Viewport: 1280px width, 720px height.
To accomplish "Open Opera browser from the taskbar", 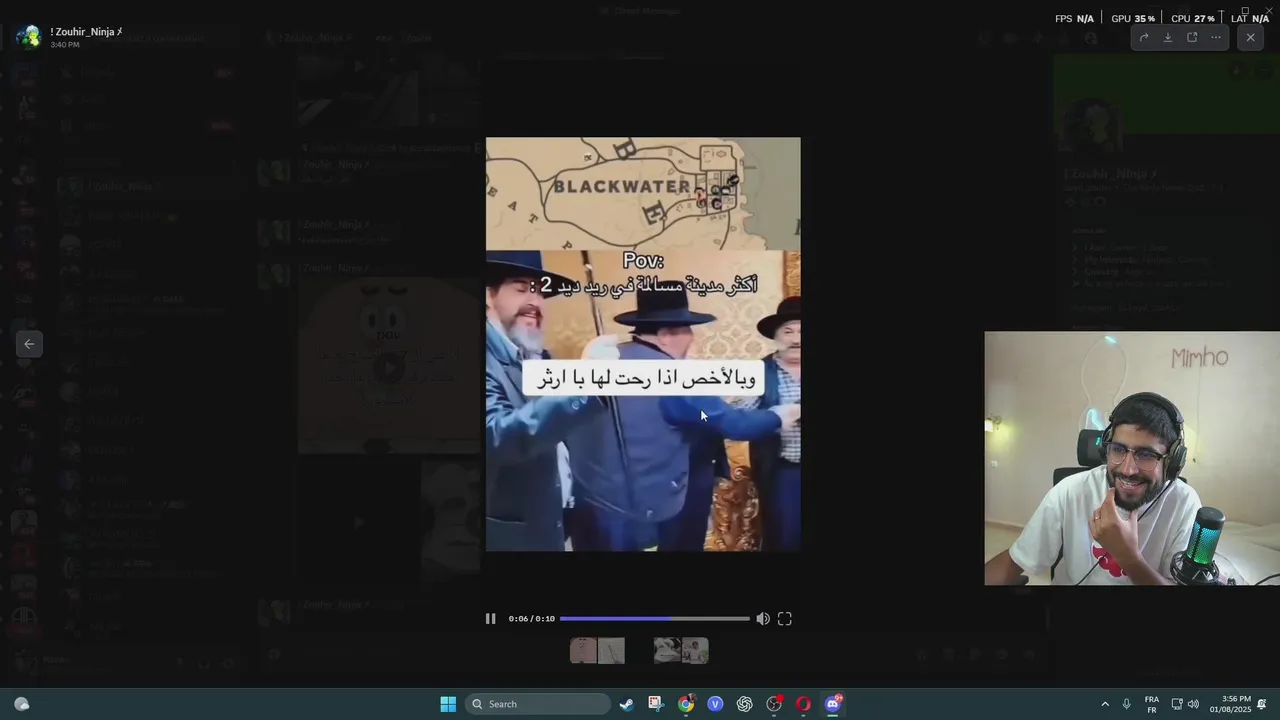I will (803, 704).
